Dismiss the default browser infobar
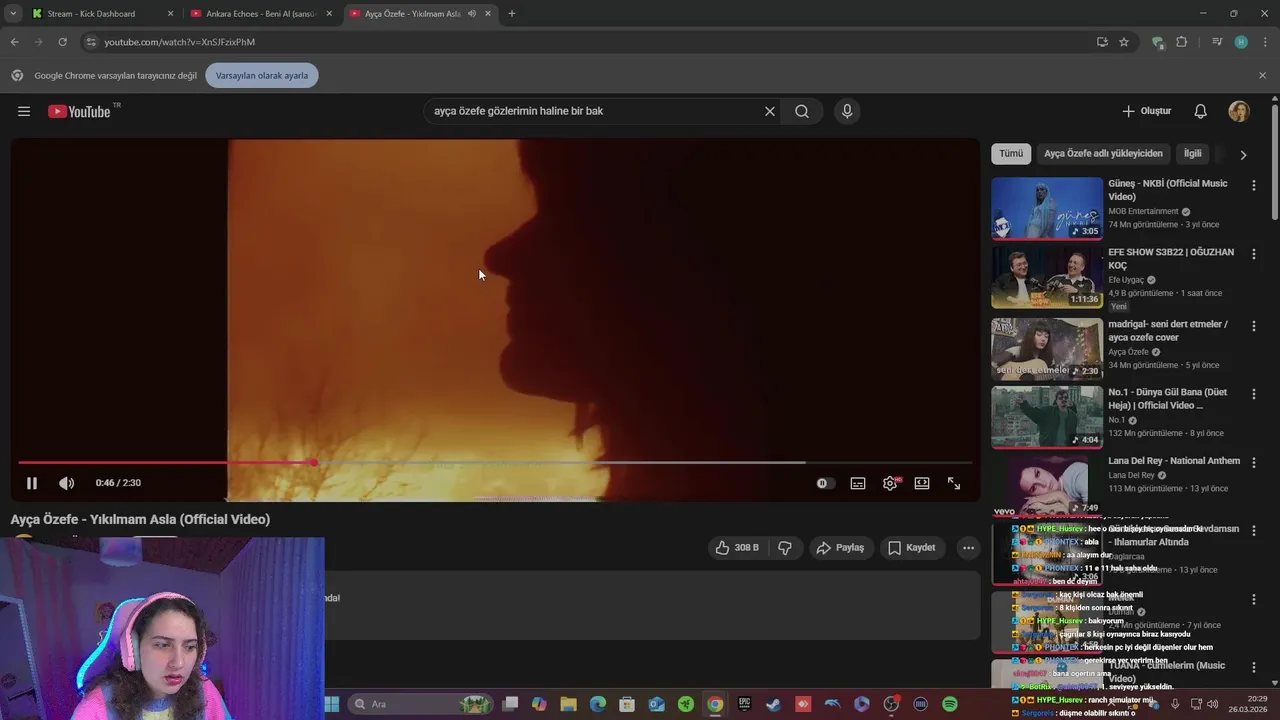The width and height of the screenshot is (1280, 720). click(1262, 75)
